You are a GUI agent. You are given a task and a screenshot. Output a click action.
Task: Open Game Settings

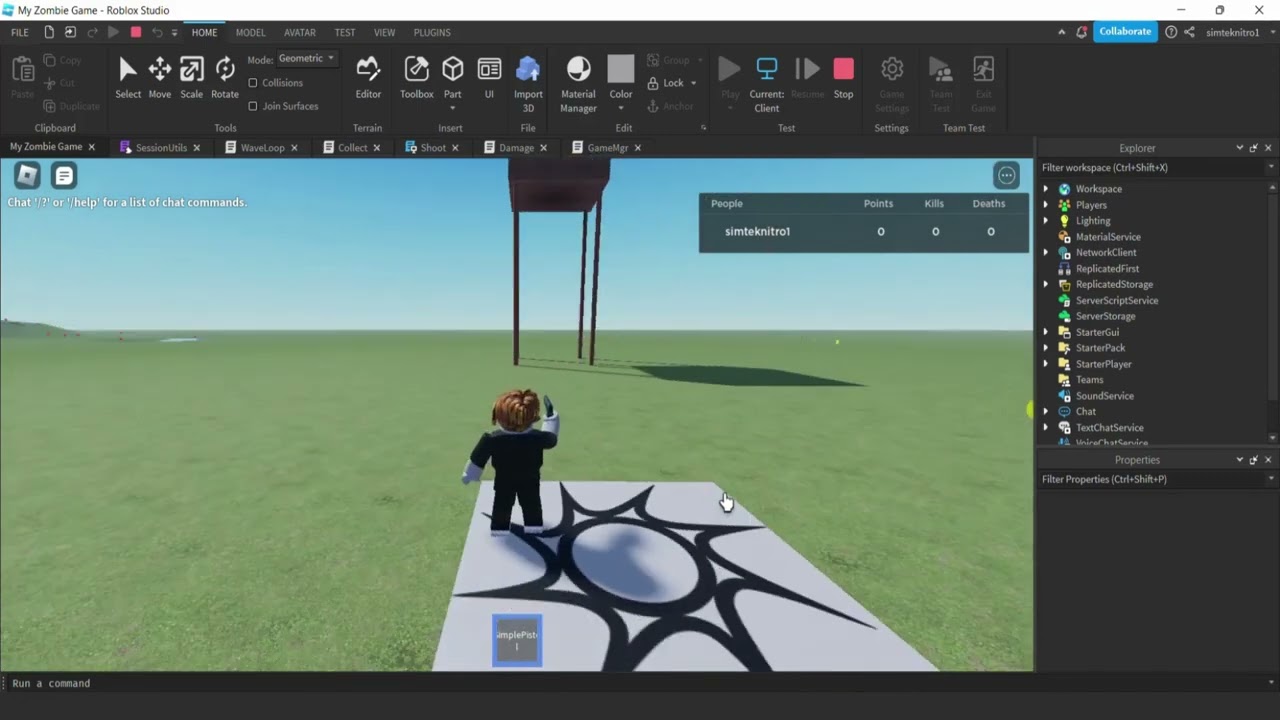pyautogui.click(x=892, y=84)
